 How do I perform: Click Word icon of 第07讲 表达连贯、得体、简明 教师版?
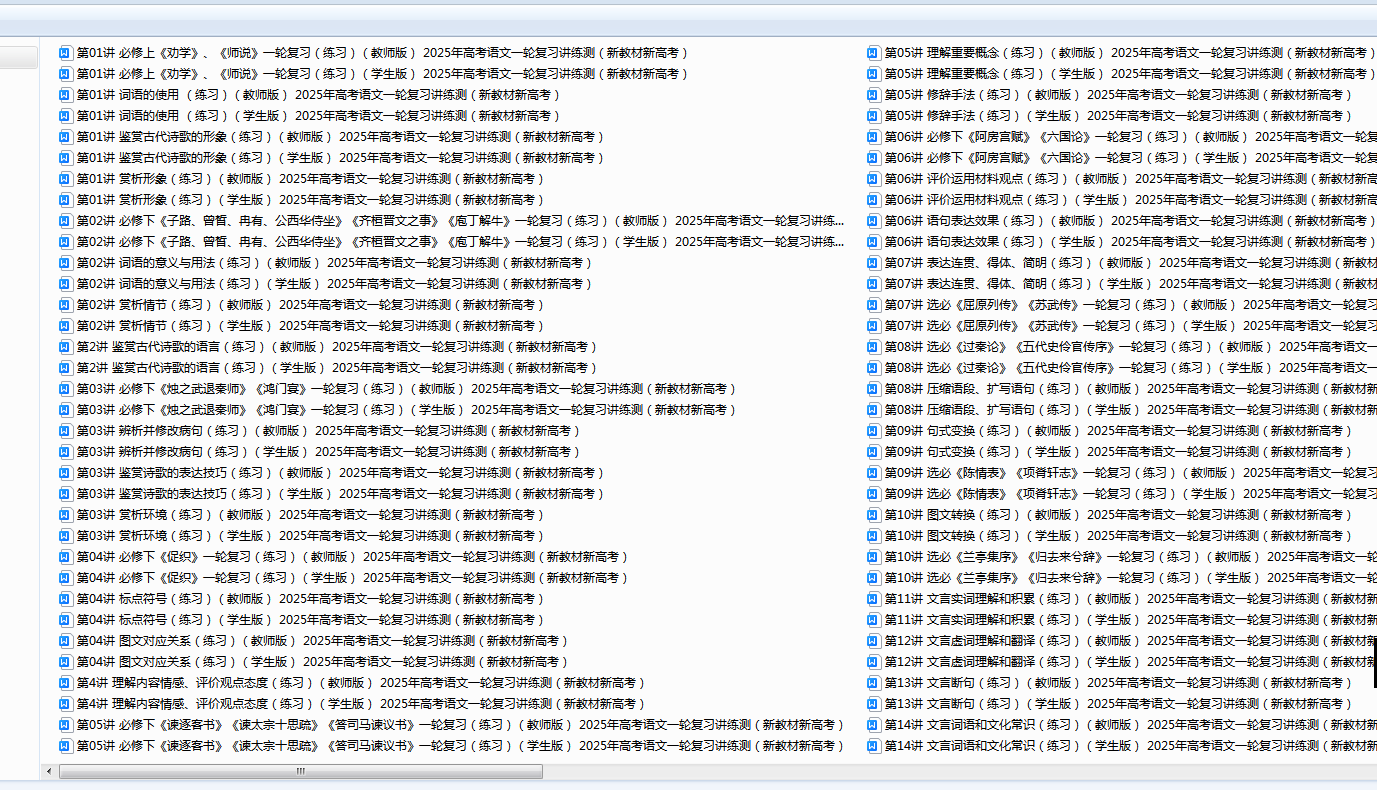click(874, 262)
